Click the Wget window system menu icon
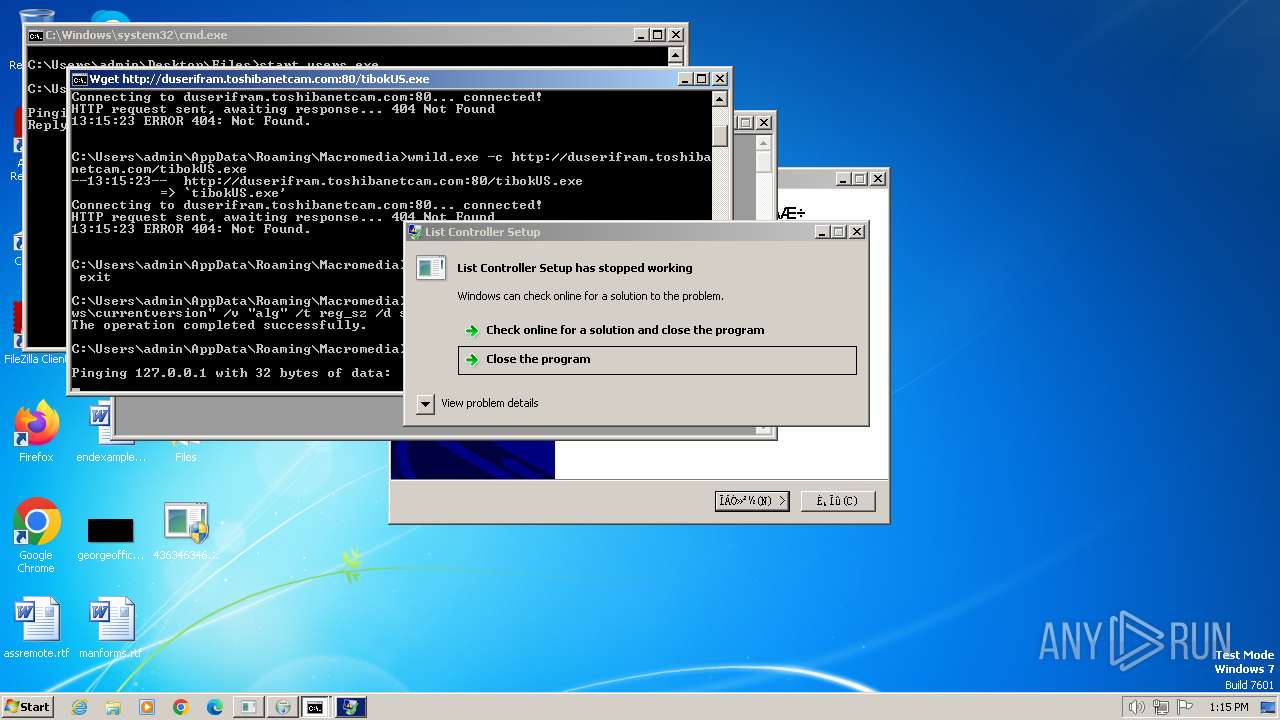 coord(80,79)
